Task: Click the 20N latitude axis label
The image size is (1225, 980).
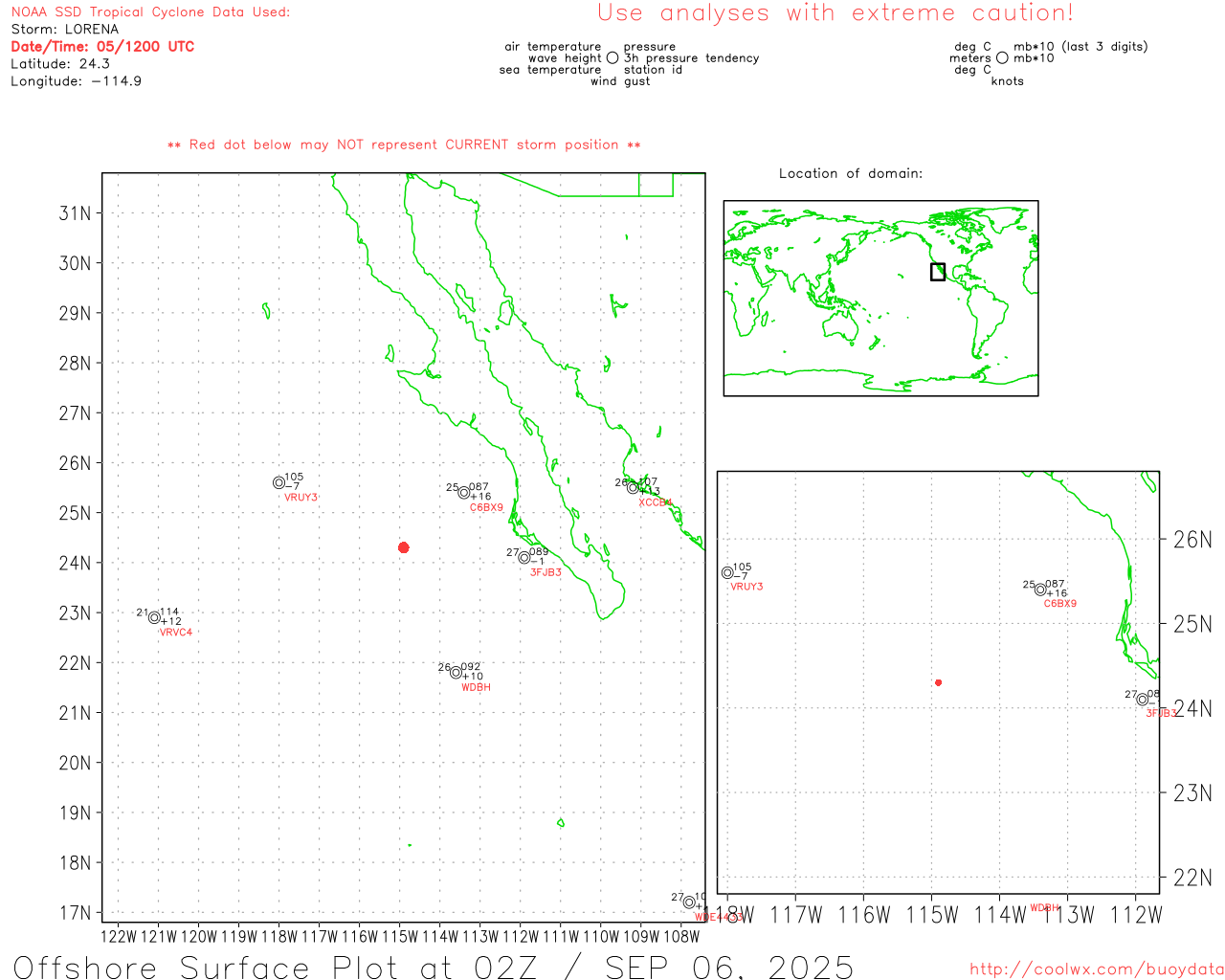Action: pos(76,763)
